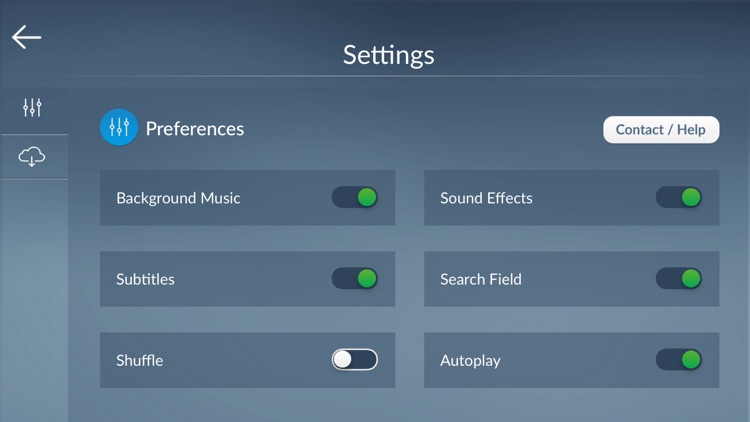Image resolution: width=750 pixels, height=422 pixels.
Task: Switch off the Search Field toggle
Action: click(x=679, y=278)
